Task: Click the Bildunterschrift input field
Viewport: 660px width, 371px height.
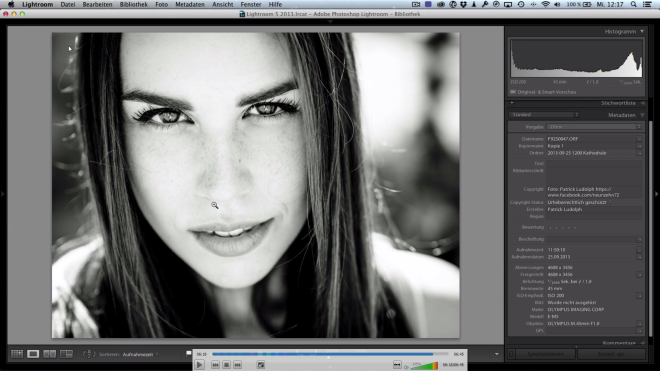Action: click(x=594, y=176)
